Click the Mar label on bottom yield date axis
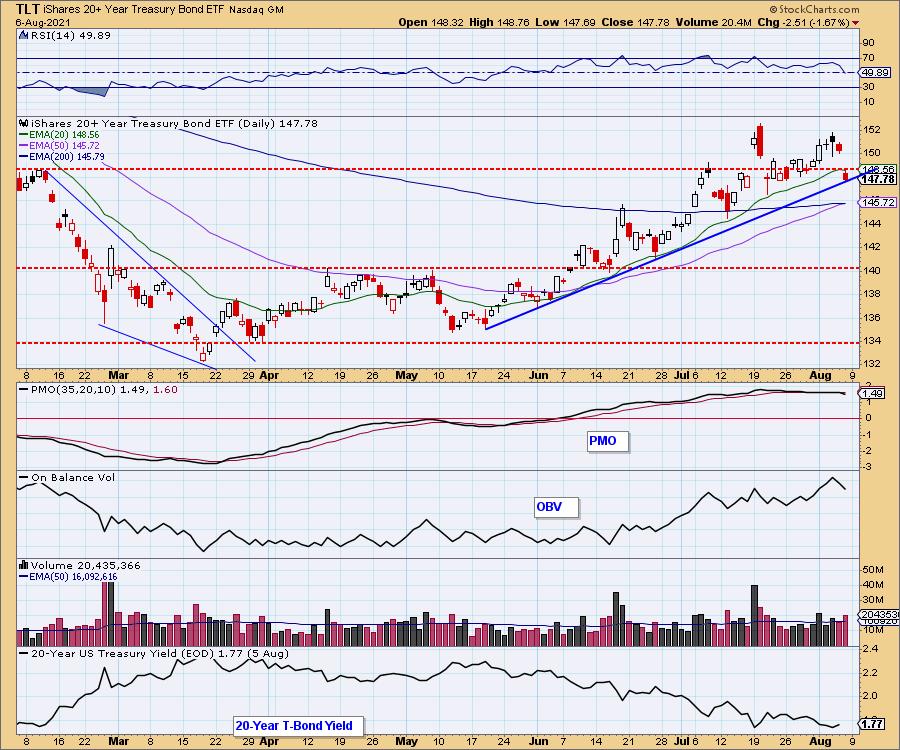 click(118, 741)
